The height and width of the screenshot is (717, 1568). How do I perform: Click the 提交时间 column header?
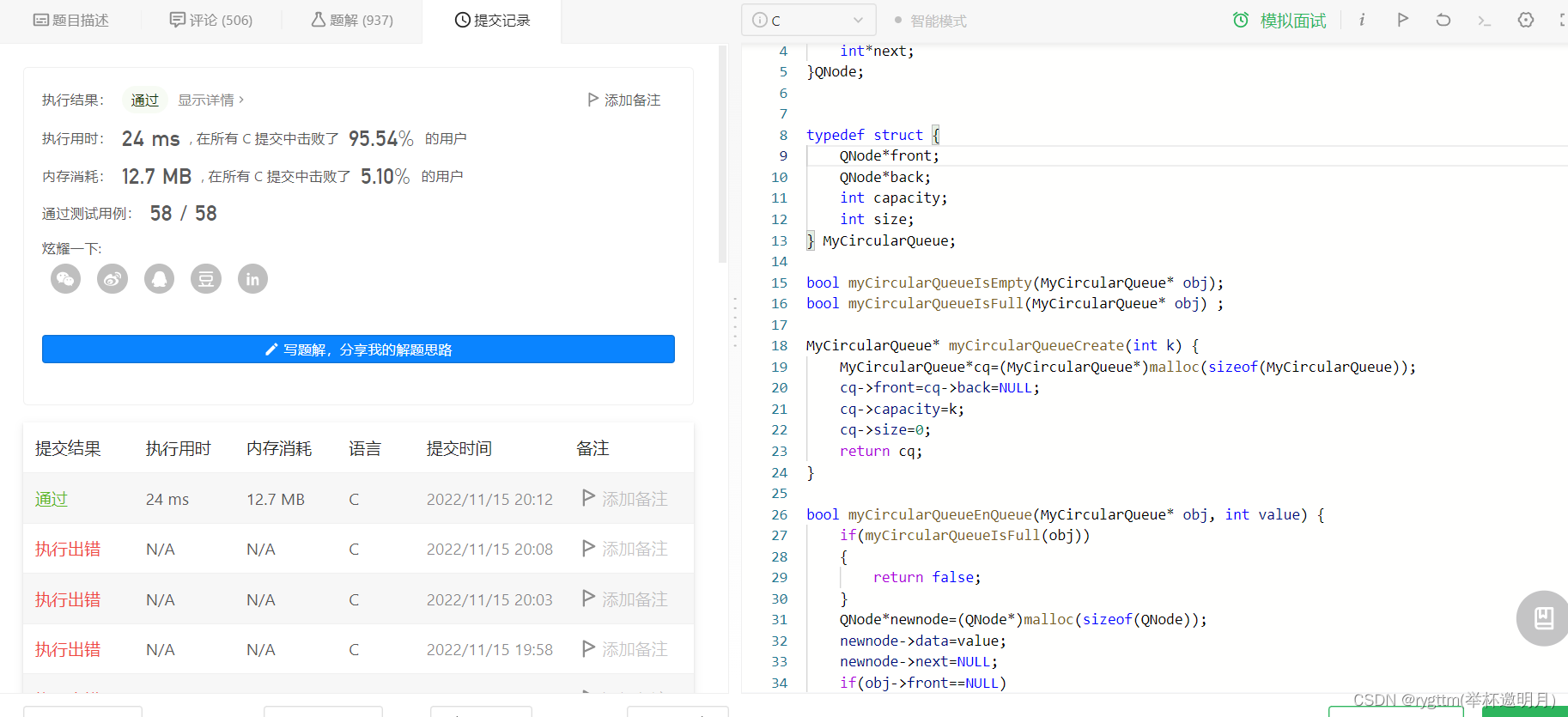[x=459, y=448]
